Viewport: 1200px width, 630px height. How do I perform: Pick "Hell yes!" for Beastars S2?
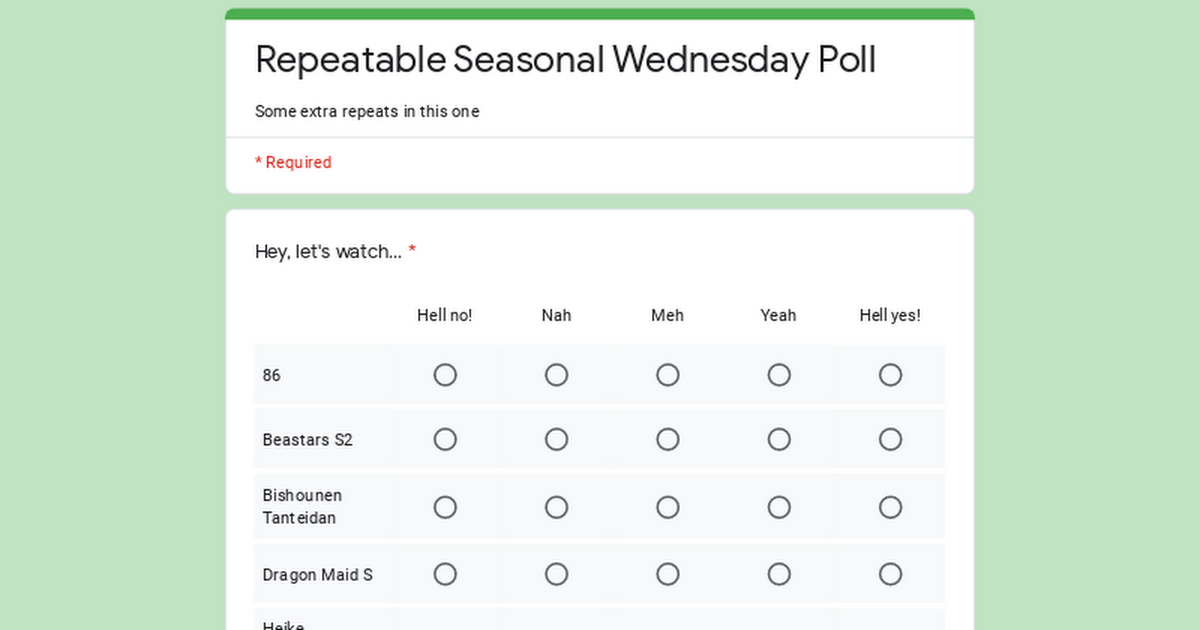coord(890,440)
